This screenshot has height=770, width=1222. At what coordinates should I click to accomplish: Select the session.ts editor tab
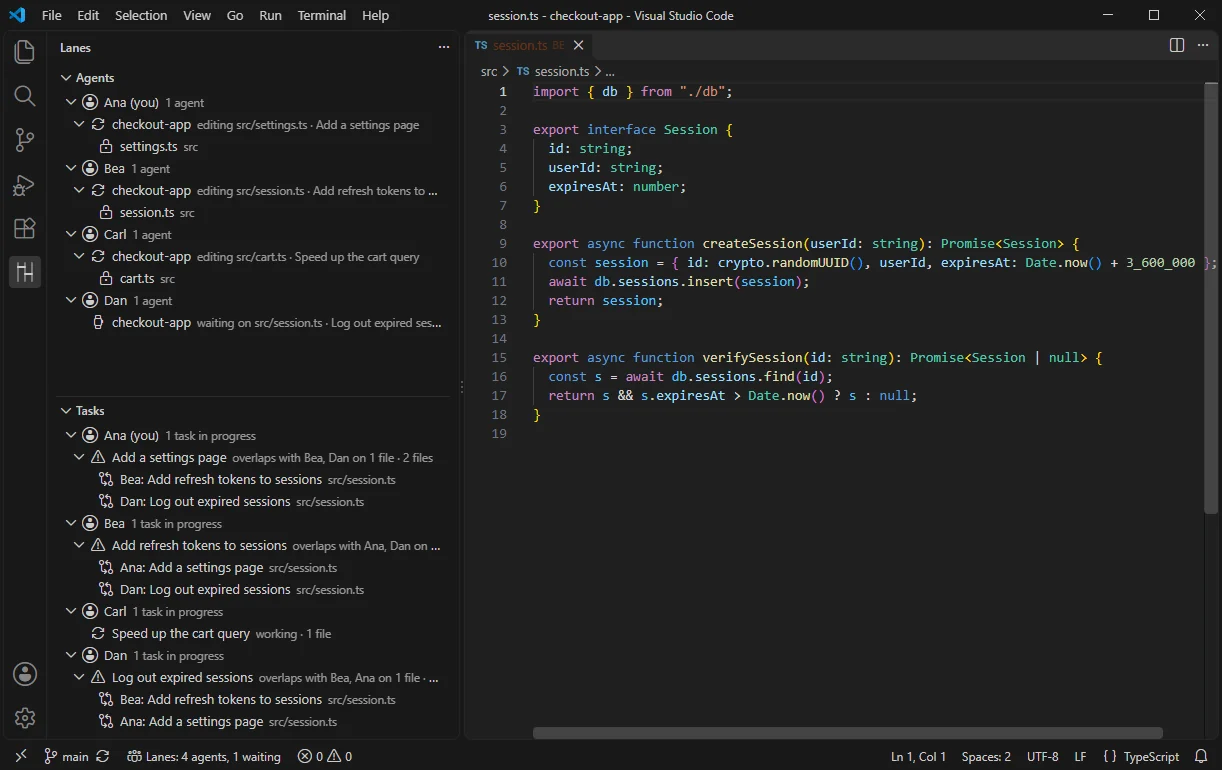[x=530, y=45]
